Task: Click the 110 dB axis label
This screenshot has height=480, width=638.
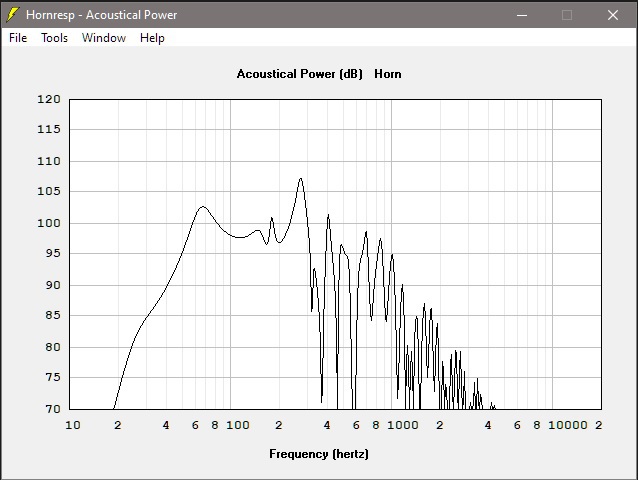Action: (x=49, y=161)
